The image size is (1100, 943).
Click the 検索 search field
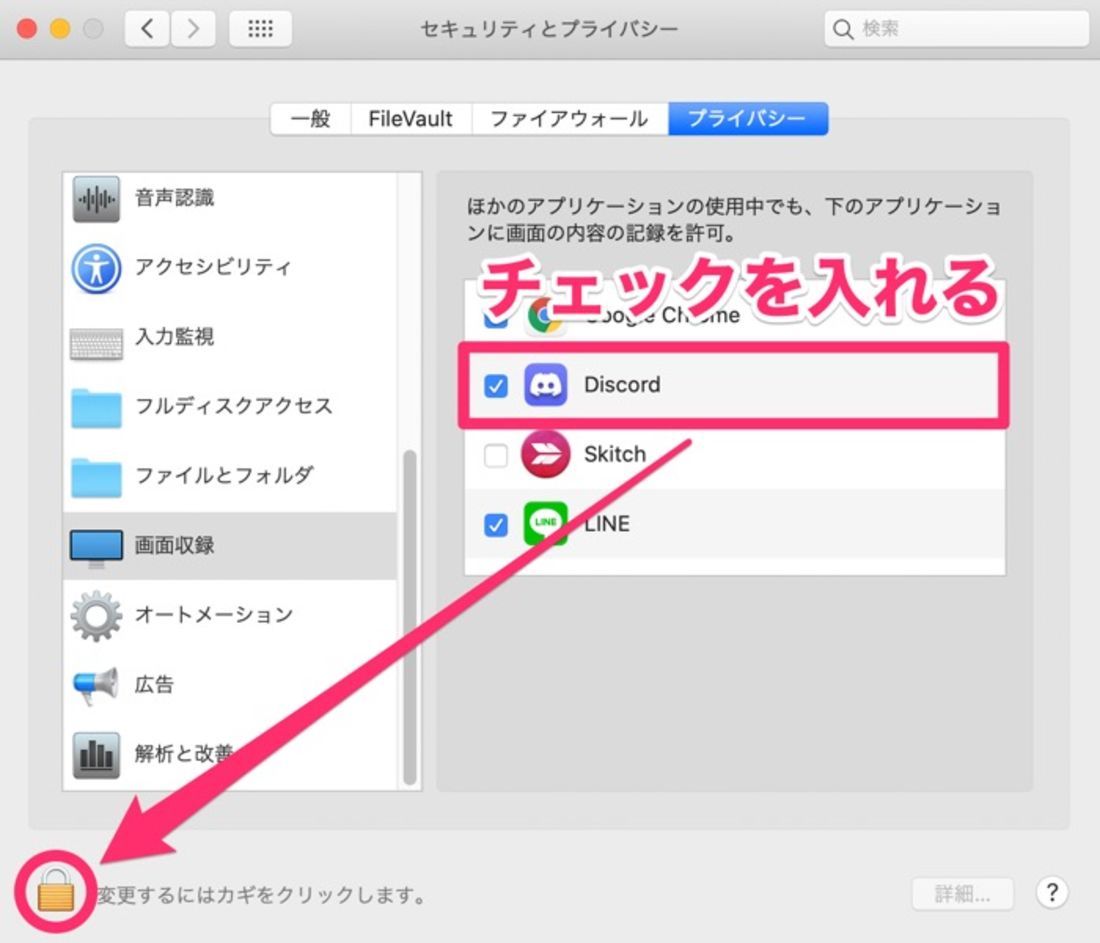point(957,29)
